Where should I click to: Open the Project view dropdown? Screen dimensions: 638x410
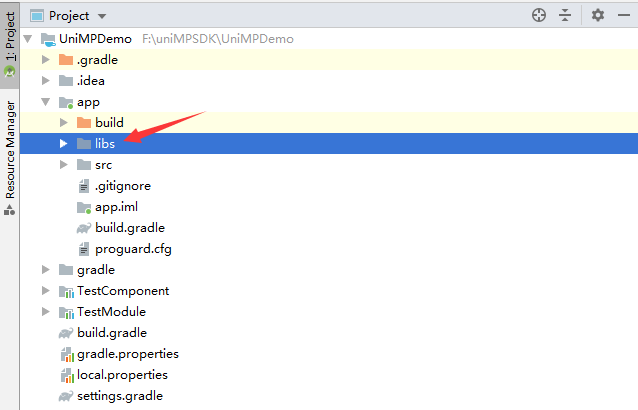(102, 16)
